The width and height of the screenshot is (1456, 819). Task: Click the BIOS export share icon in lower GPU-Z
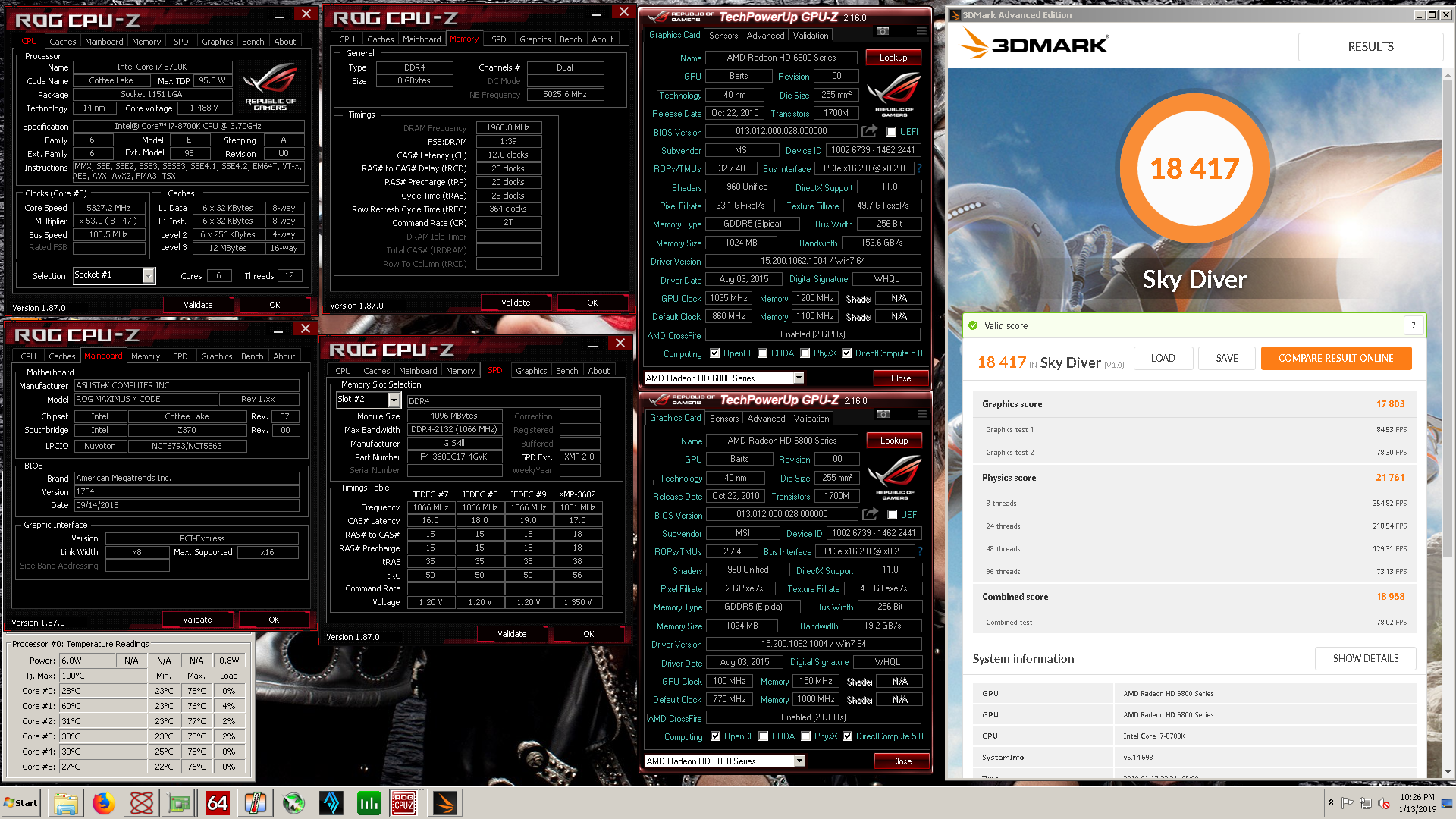[870, 514]
